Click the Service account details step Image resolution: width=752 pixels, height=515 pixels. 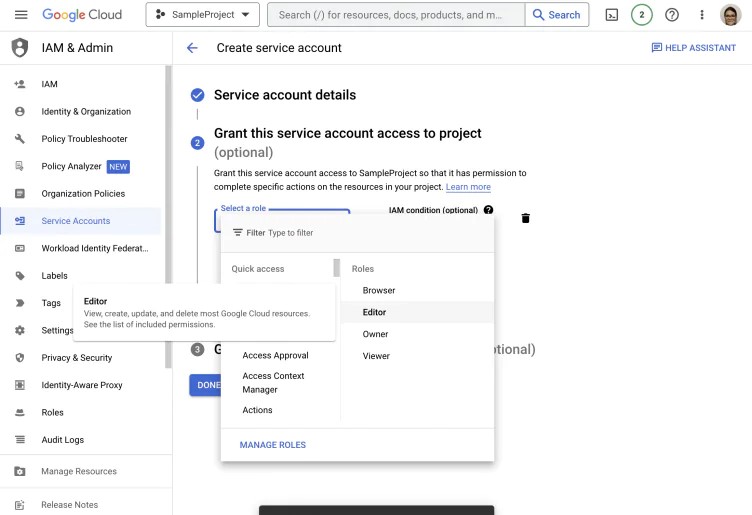tap(285, 95)
